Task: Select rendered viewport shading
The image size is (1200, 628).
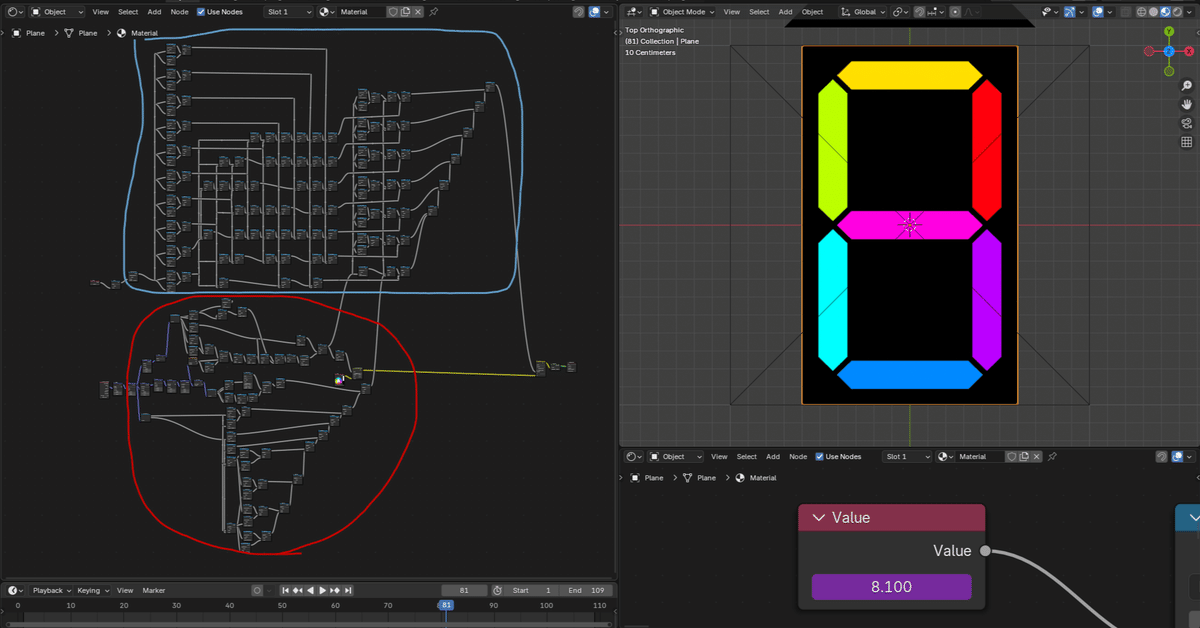Action: coord(1178,12)
